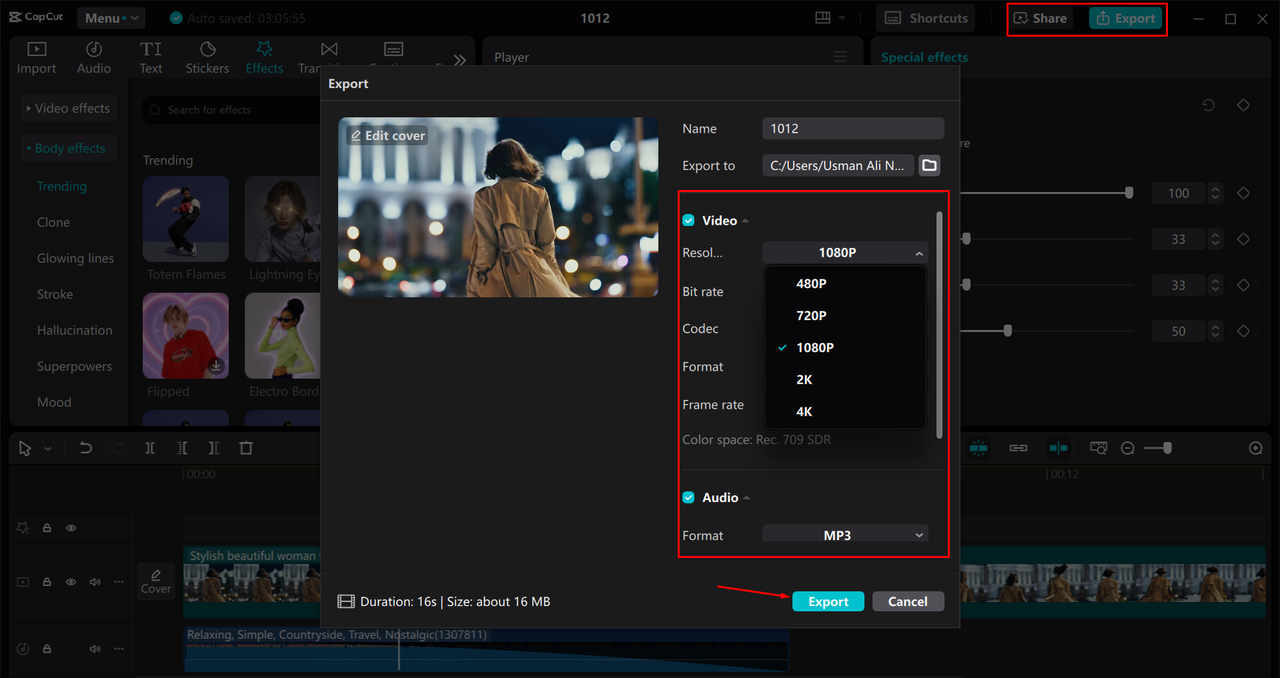Click the Delete right trim icon
The width and height of the screenshot is (1280, 678).
point(214,448)
